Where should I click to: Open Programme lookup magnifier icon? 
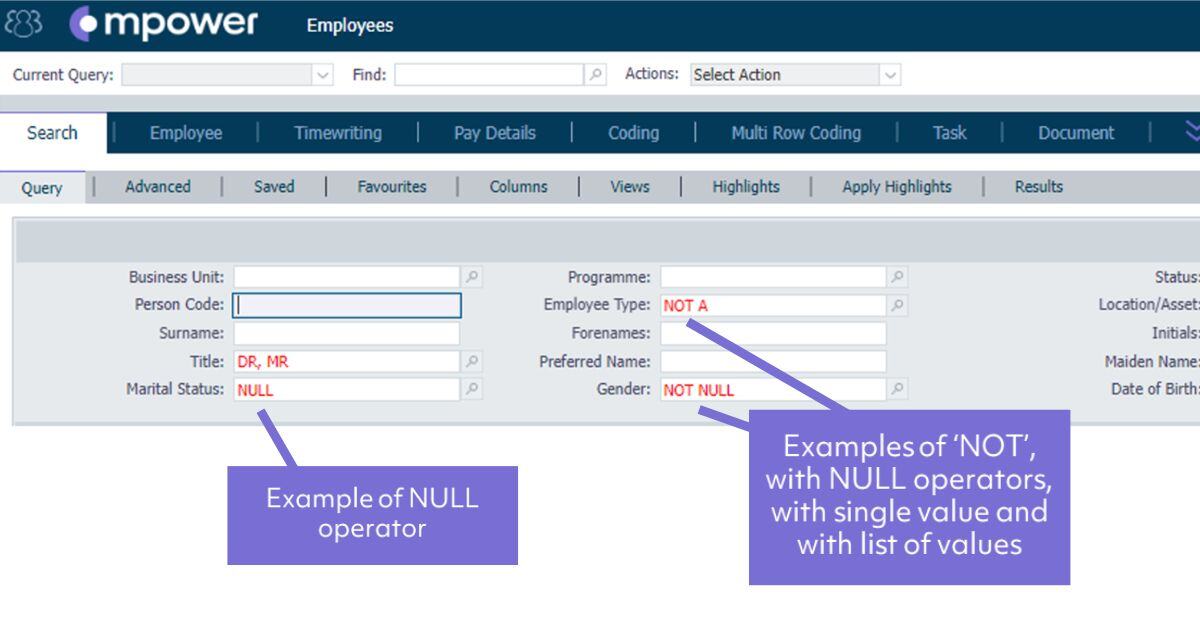click(x=898, y=277)
